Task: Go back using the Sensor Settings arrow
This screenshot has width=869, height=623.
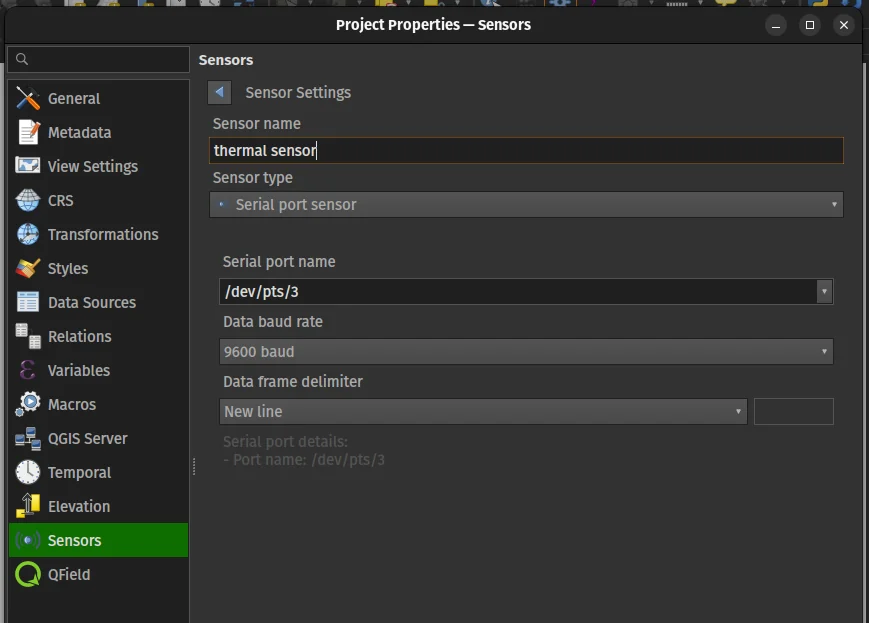Action: [x=220, y=93]
